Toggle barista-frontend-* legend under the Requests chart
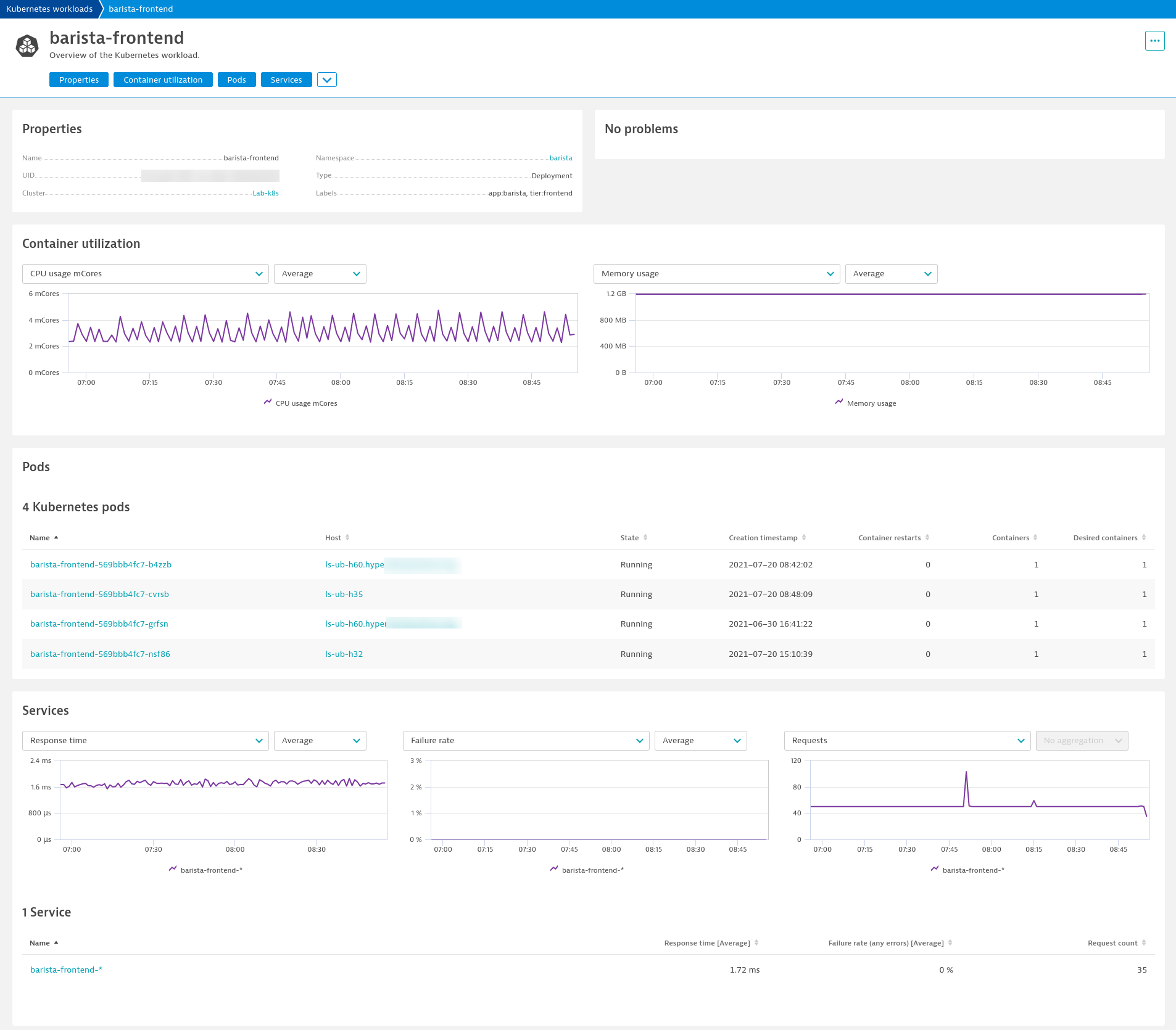The height and width of the screenshot is (1030, 1176). (969, 870)
